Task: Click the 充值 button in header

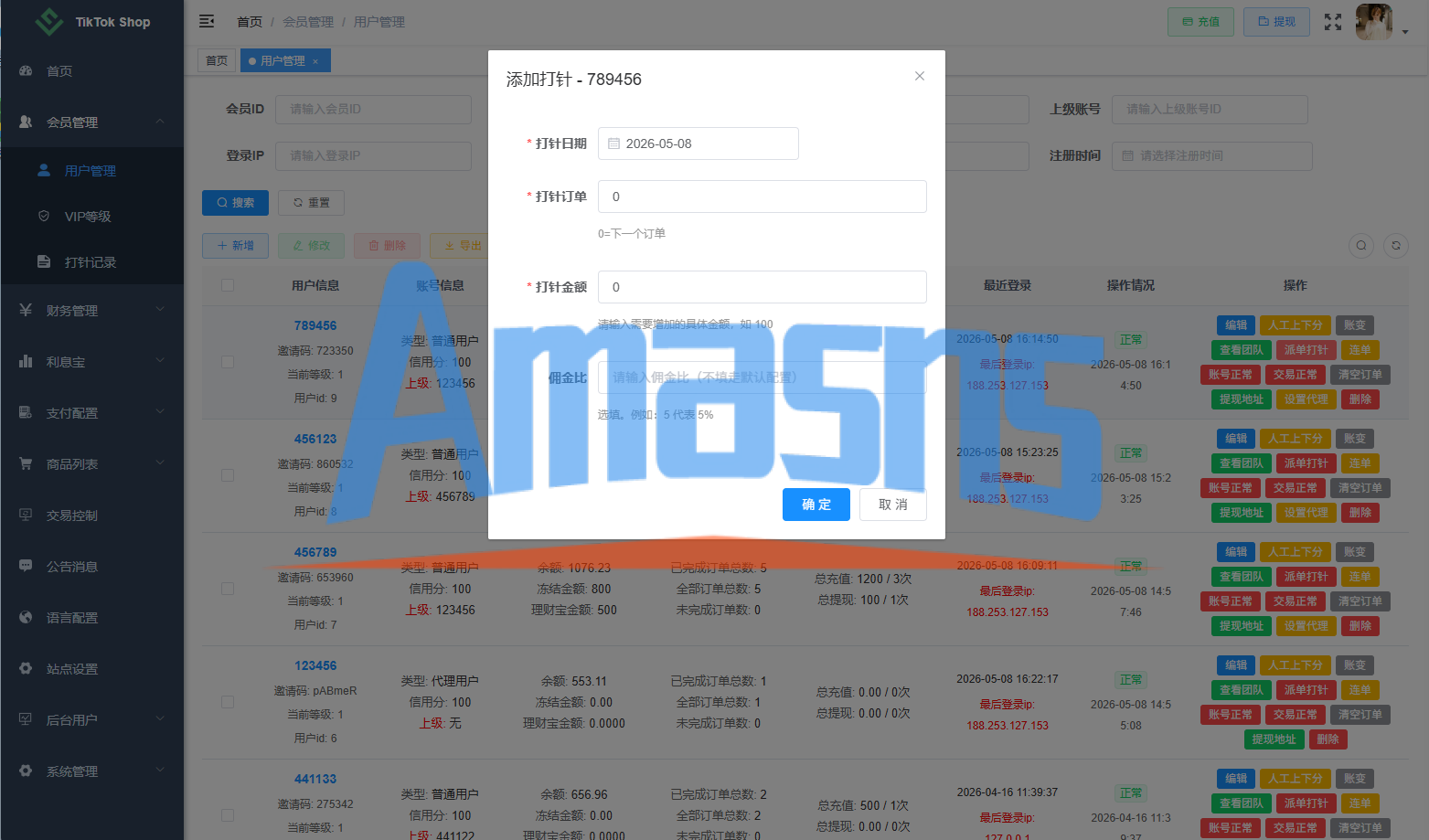Action: pos(1200,22)
